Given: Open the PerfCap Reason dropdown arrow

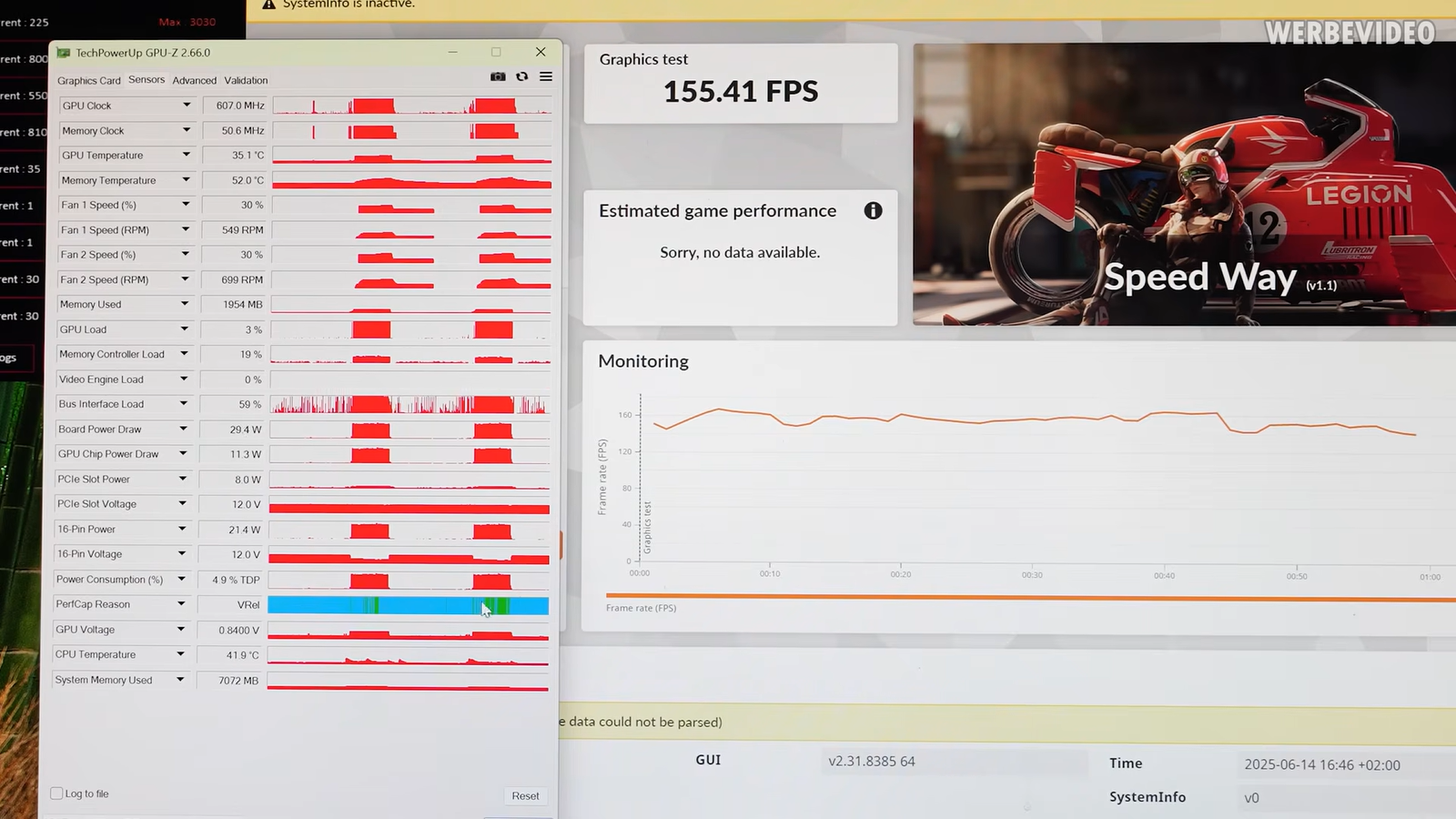Looking at the screenshot, I should tap(181, 604).
